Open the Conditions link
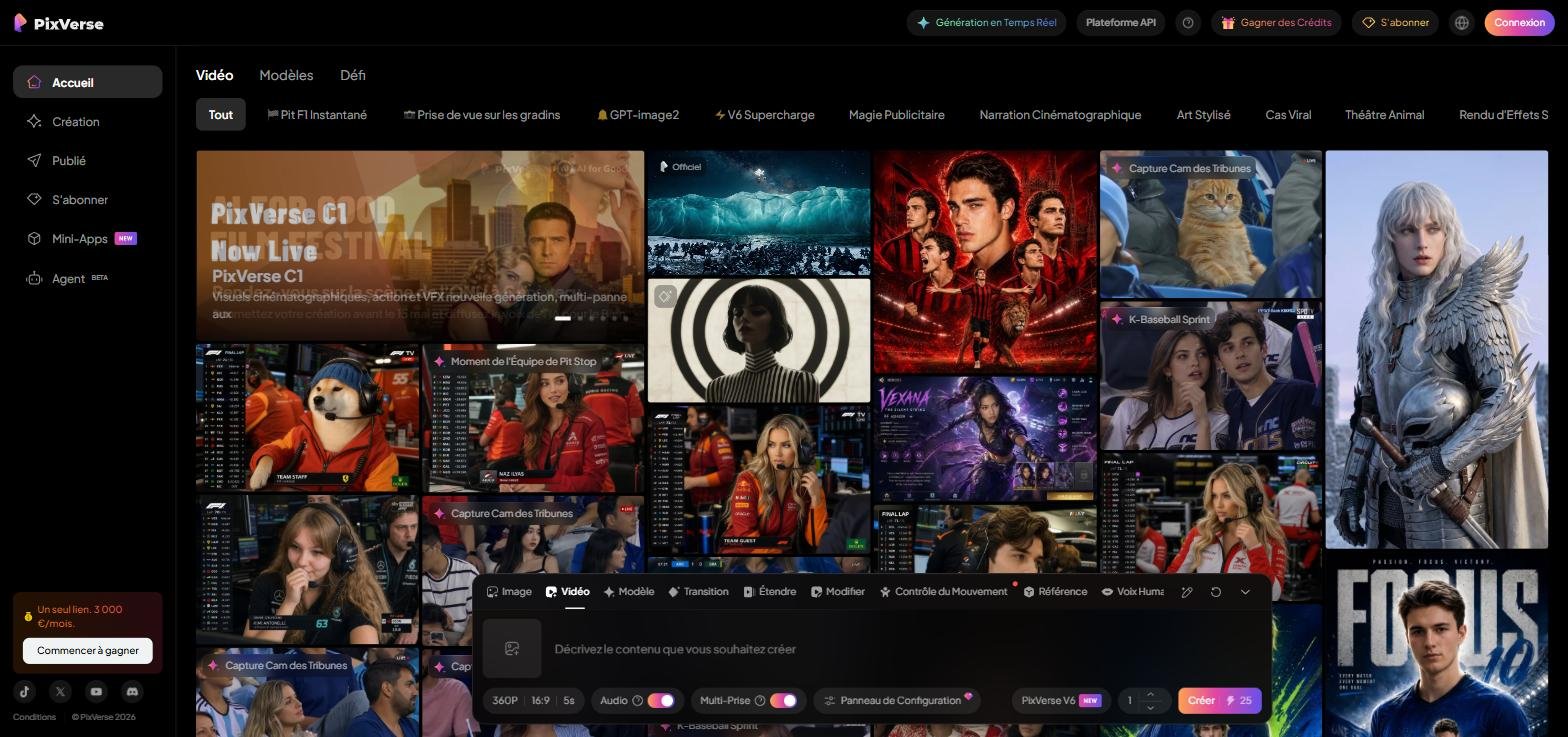The height and width of the screenshot is (737, 1568). (34, 717)
